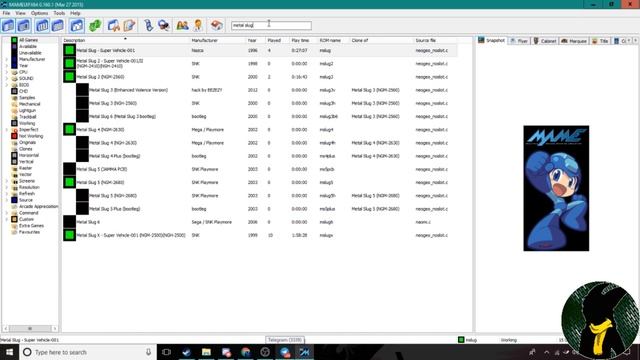Sort by the Played column header
Screen dimensions: 640x360
coord(277,40)
